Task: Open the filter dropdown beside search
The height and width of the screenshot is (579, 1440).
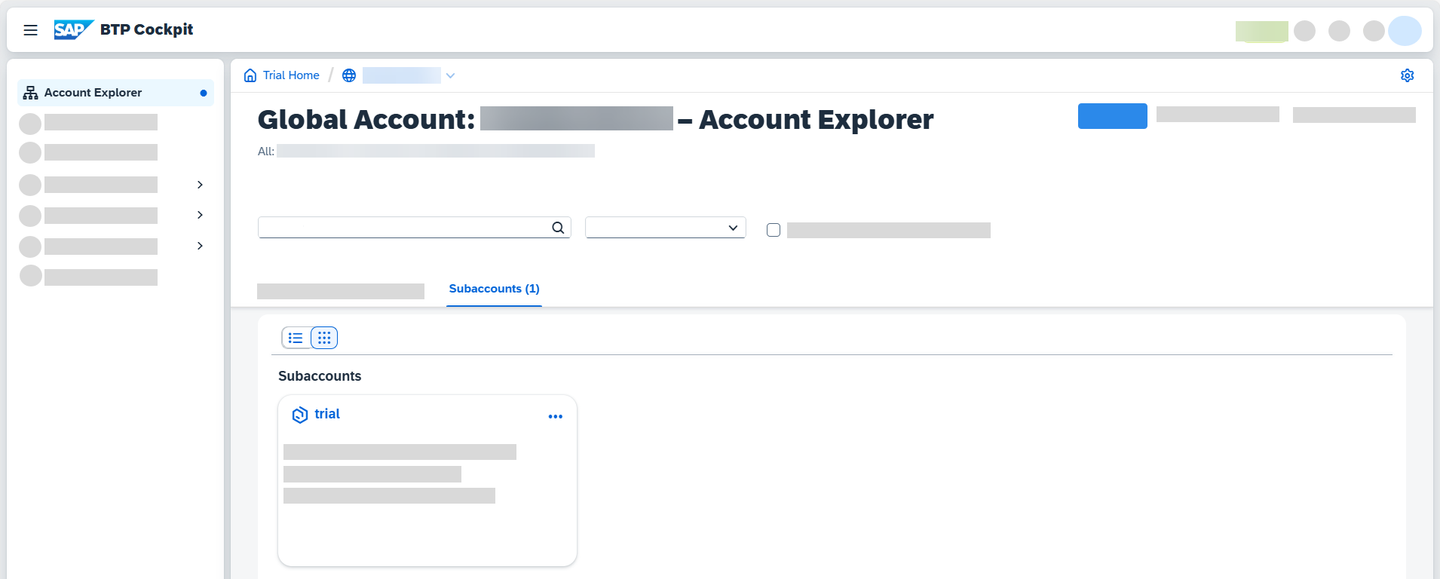Action: (665, 228)
